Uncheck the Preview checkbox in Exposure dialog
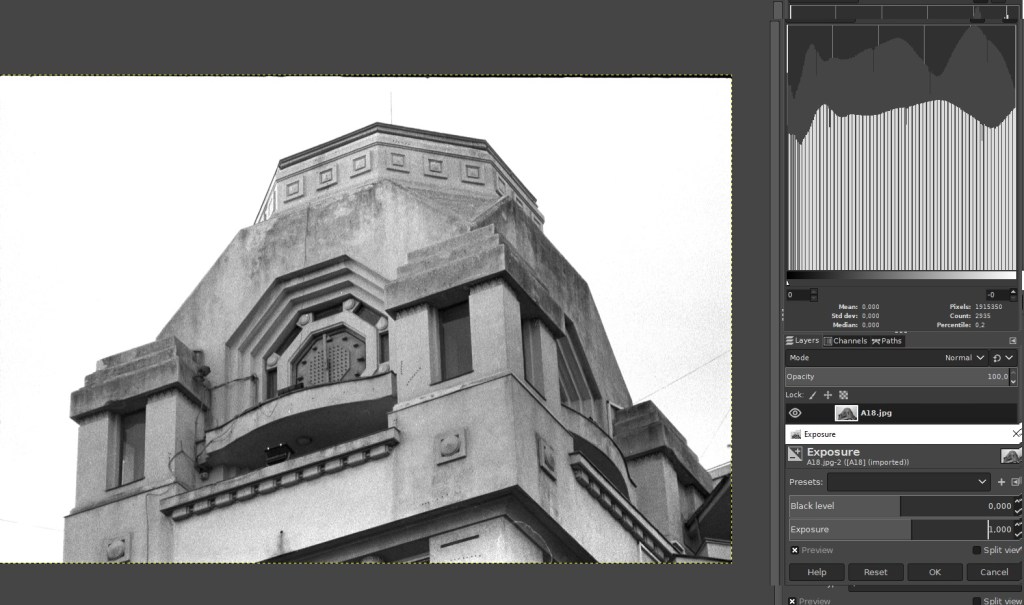This screenshot has height=605, width=1024. pos(795,550)
